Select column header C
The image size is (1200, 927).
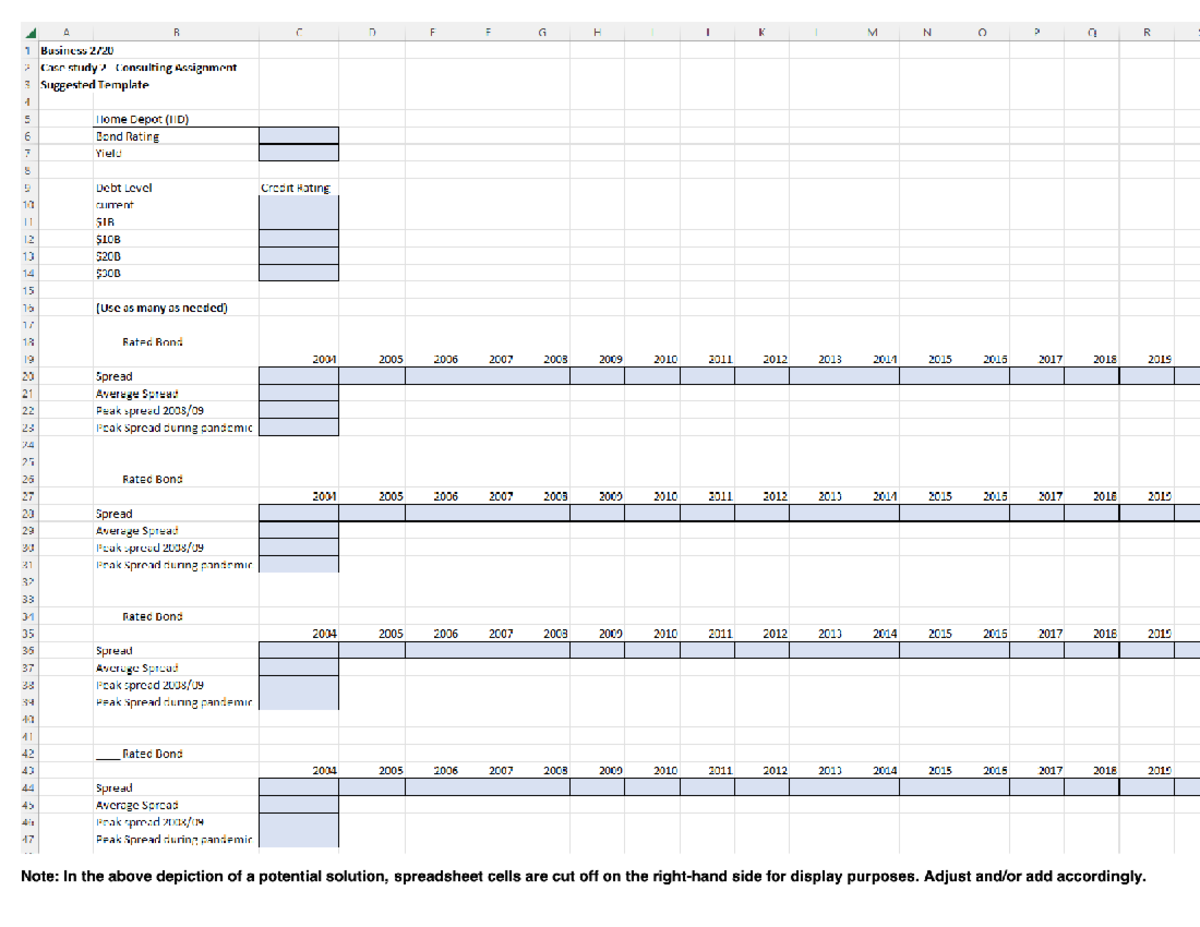(300, 33)
